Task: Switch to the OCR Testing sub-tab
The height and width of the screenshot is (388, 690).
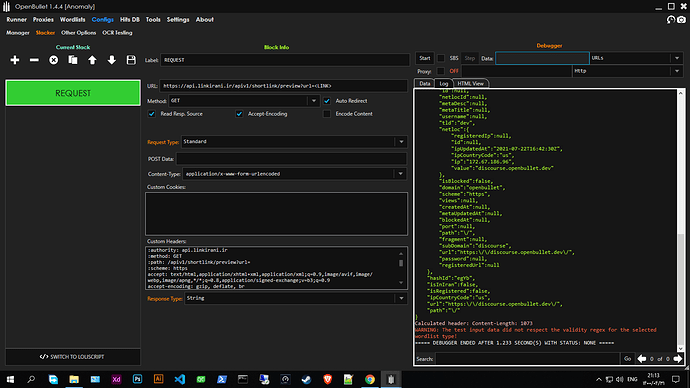Action: pos(117,33)
